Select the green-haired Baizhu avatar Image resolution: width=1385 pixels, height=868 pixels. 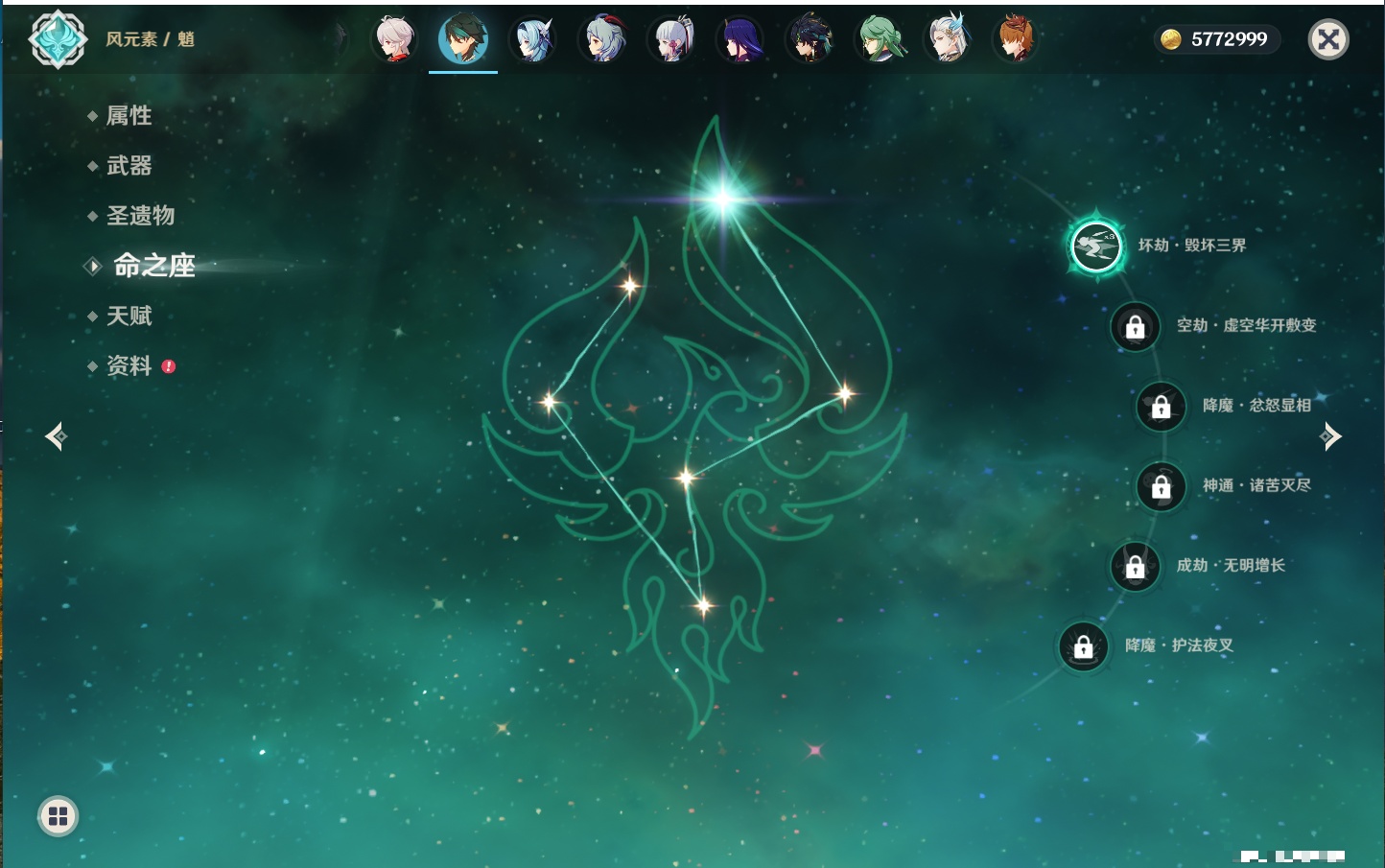click(x=878, y=39)
